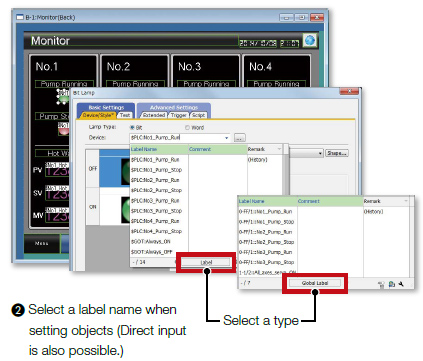
Task: Click the No.2 panel title in Monitor
Action: (x=118, y=67)
